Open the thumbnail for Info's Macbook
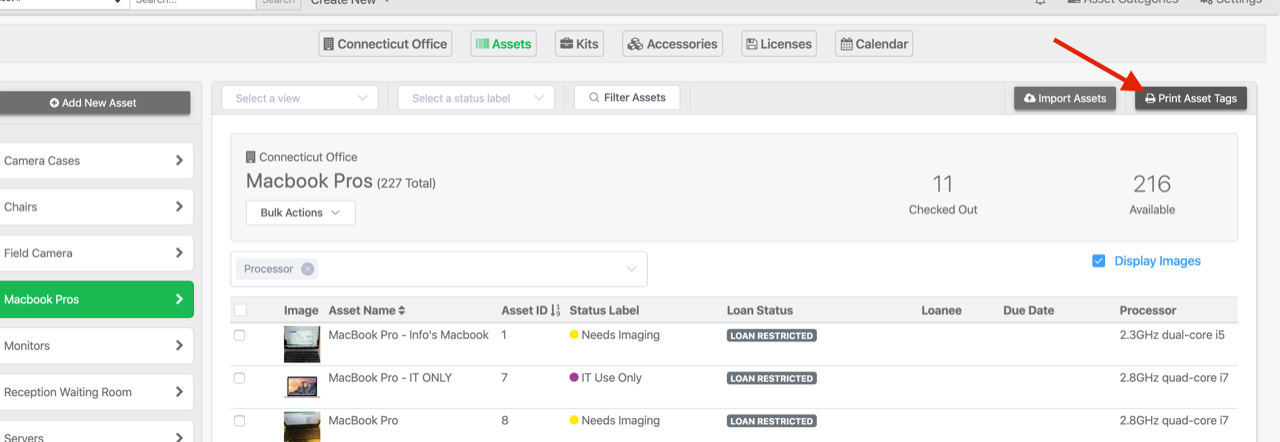1280x442 pixels. pyautogui.click(x=302, y=344)
